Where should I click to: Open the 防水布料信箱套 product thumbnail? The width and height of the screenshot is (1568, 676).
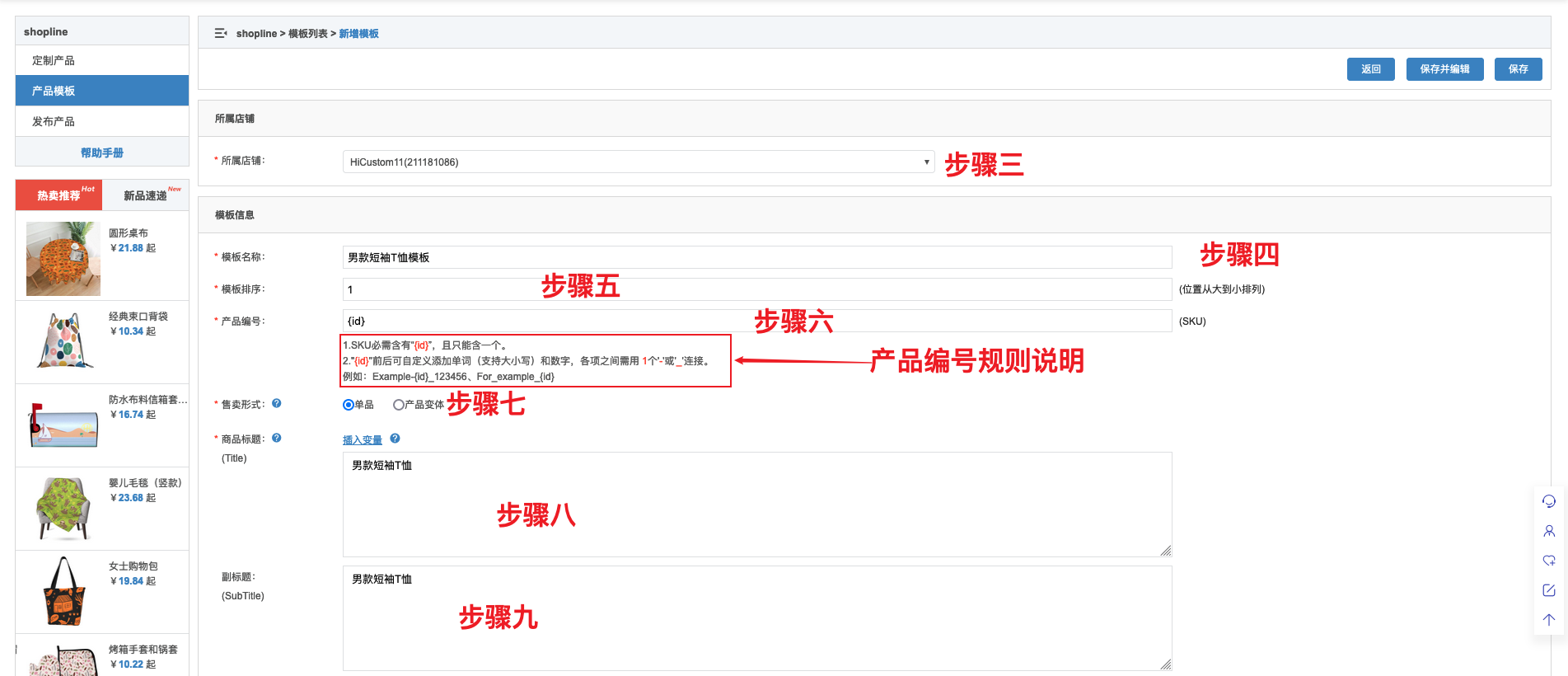(x=63, y=425)
